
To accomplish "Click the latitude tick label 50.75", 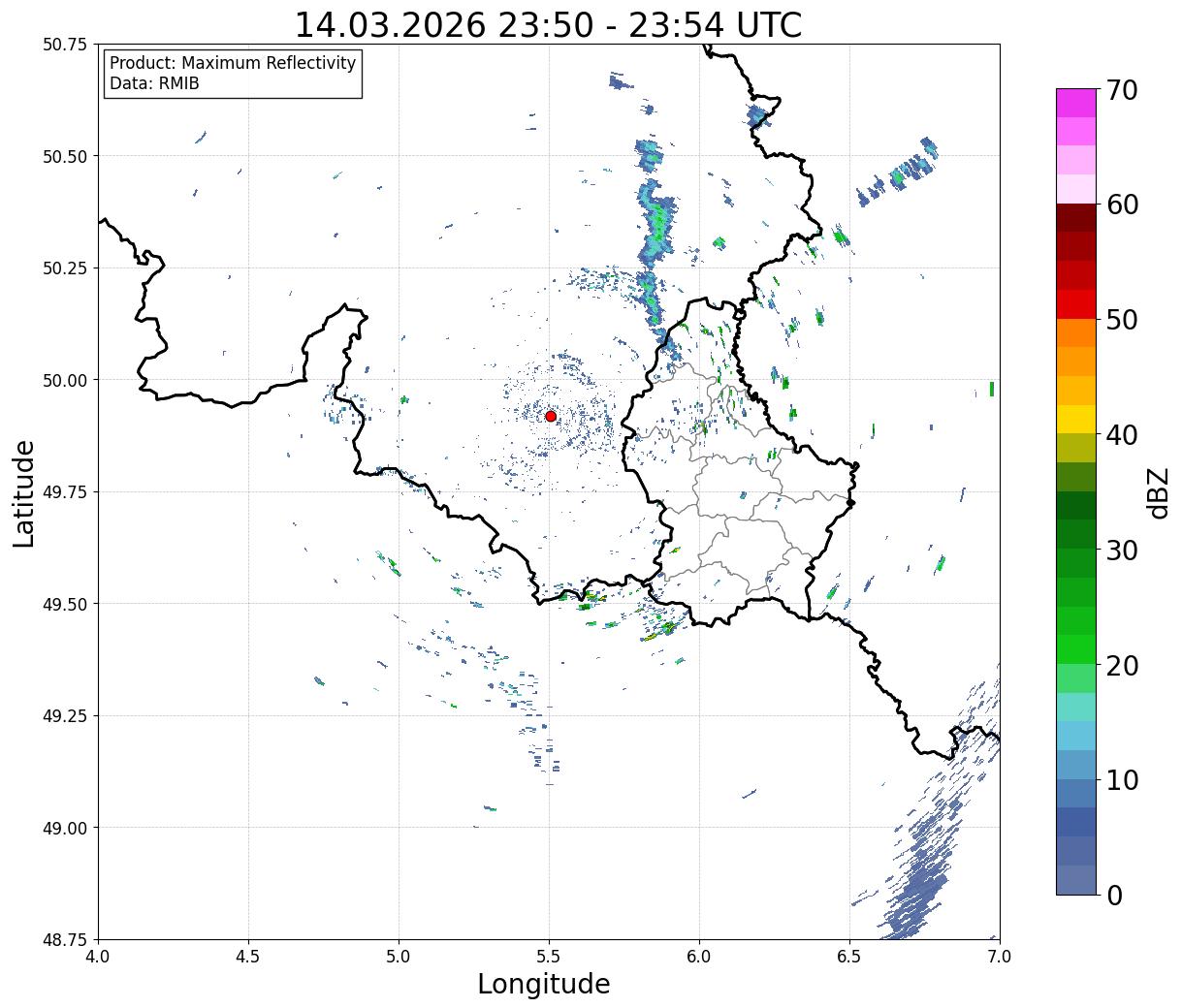I will [x=65, y=45].
